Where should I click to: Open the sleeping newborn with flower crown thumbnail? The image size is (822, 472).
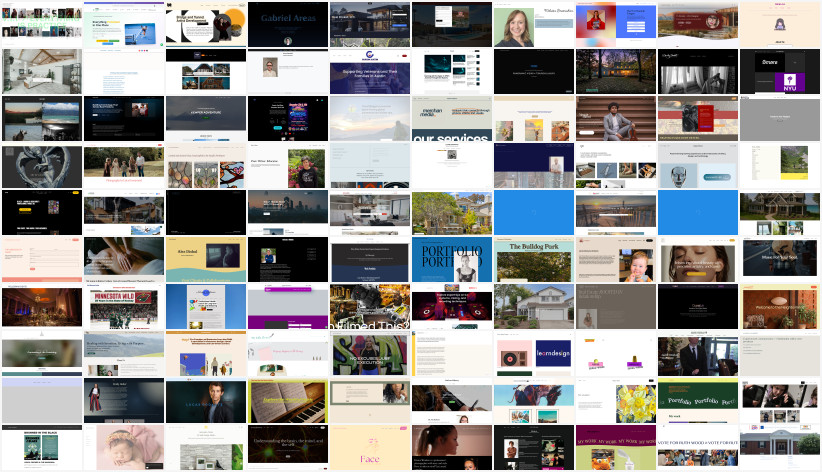124,448
